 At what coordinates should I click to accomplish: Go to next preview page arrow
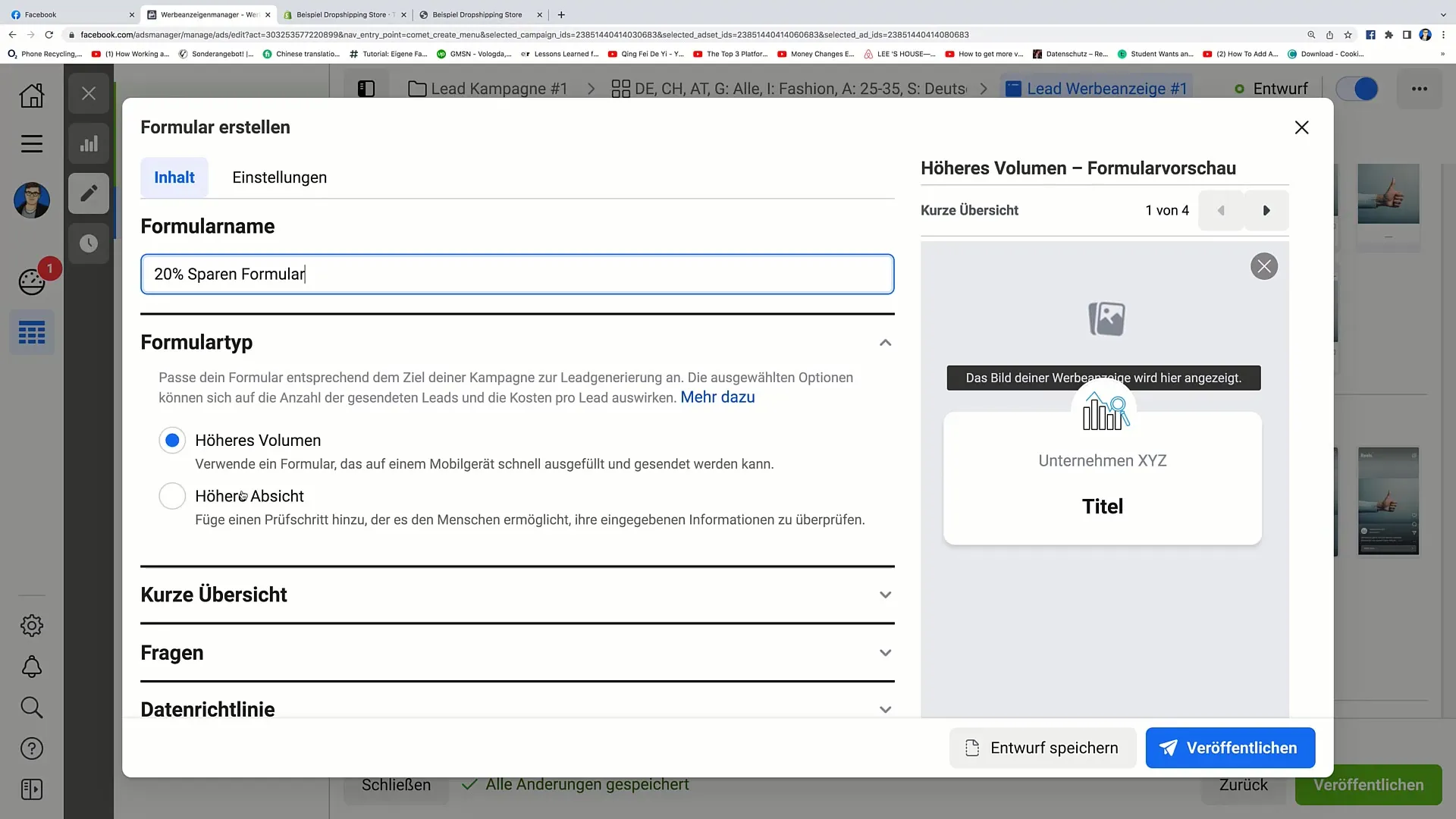click(x=1266, y=211)
